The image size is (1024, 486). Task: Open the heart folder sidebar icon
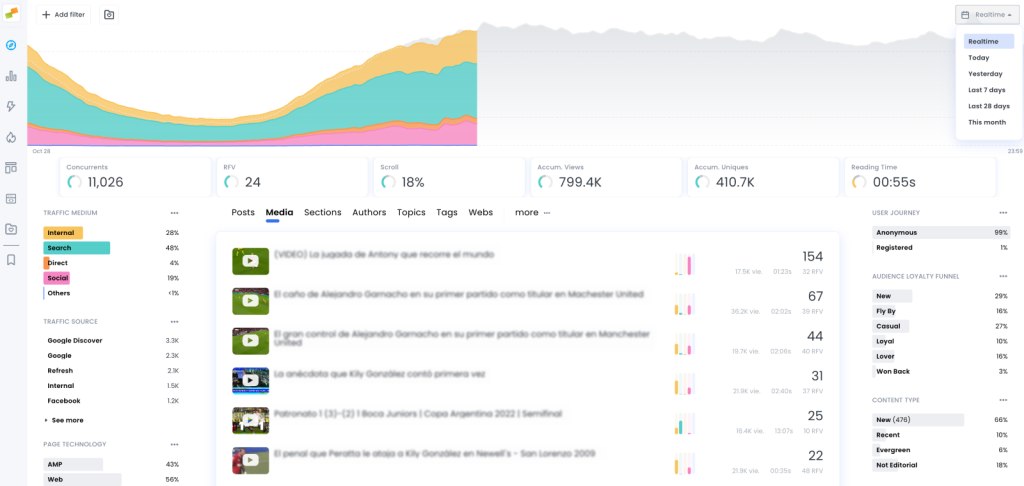click(x=10, y=229)
